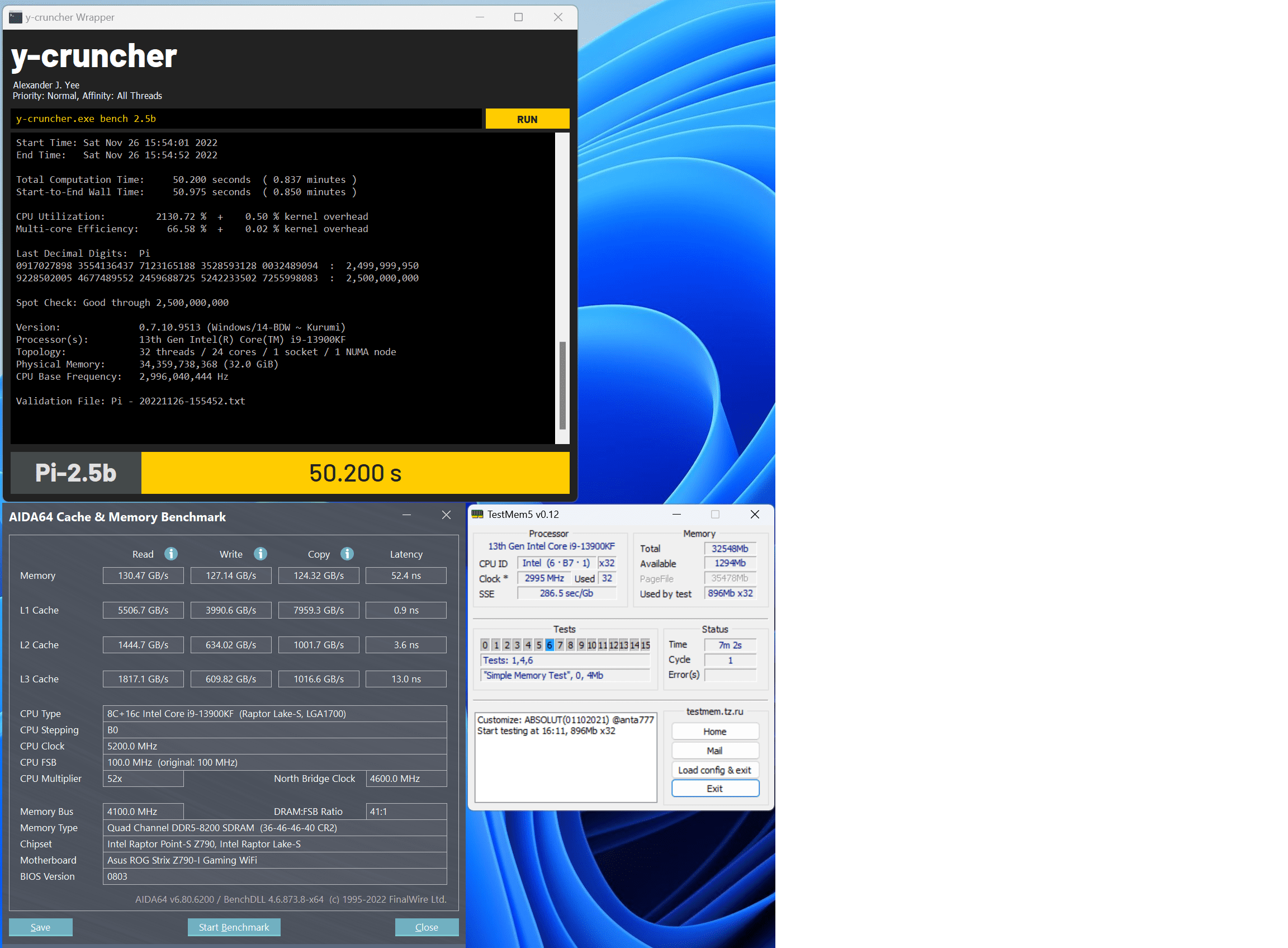Click the y-cruncher.exe bench 2.5b command field
Image resolution: width=1288 pixels, height=948 pixels.
pyautogui.click(x=246, y=119)
